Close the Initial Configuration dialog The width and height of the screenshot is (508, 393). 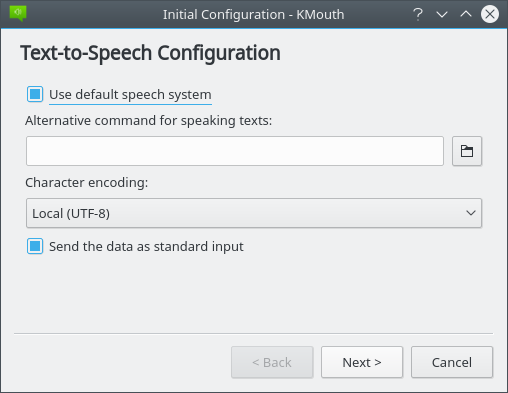click(490, 14)
